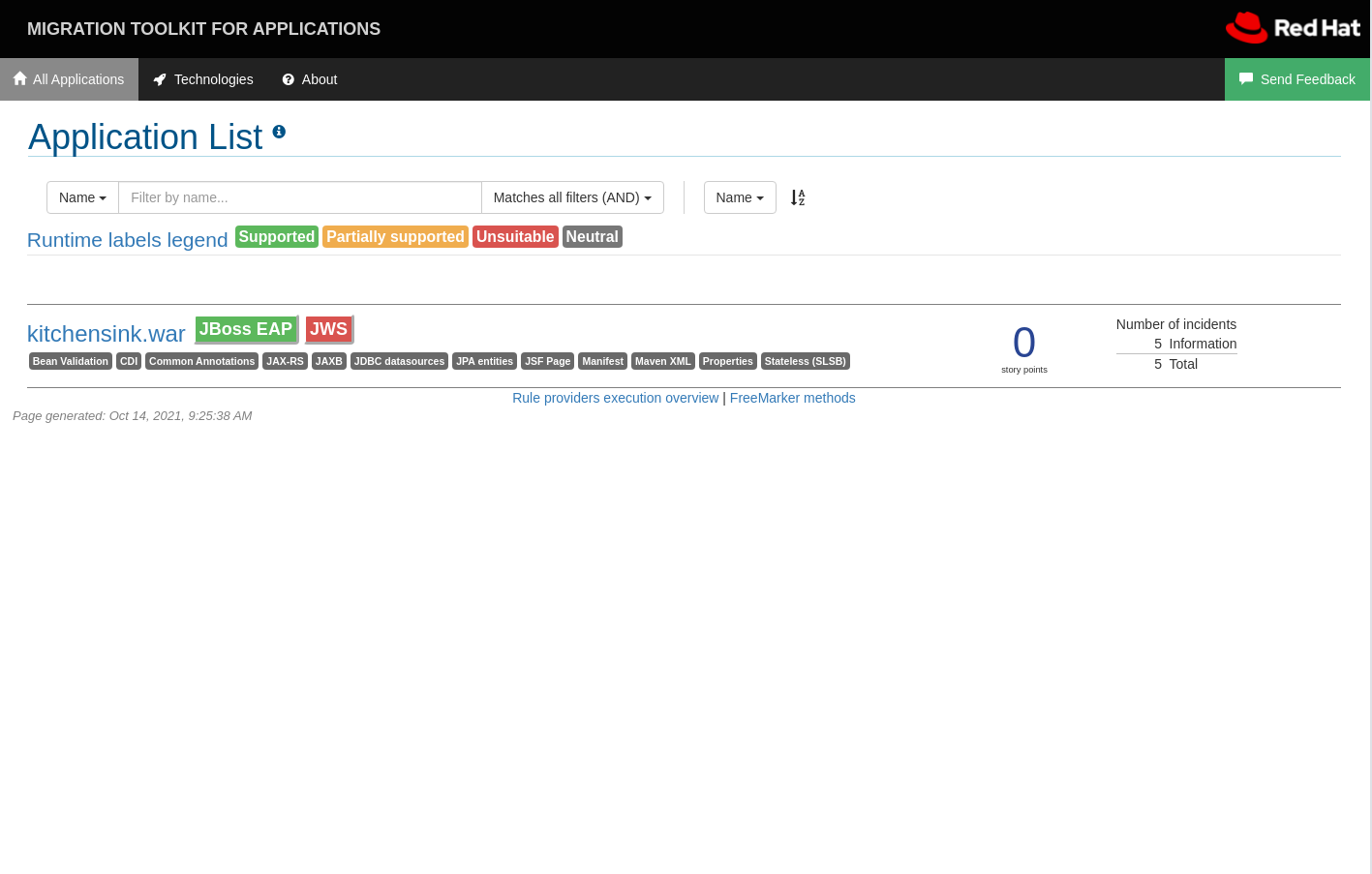The width and height of the screenshot is (1372, 874).
Task: Click the Application List heading
Action: pyautogui.click(x=145, y=137)
